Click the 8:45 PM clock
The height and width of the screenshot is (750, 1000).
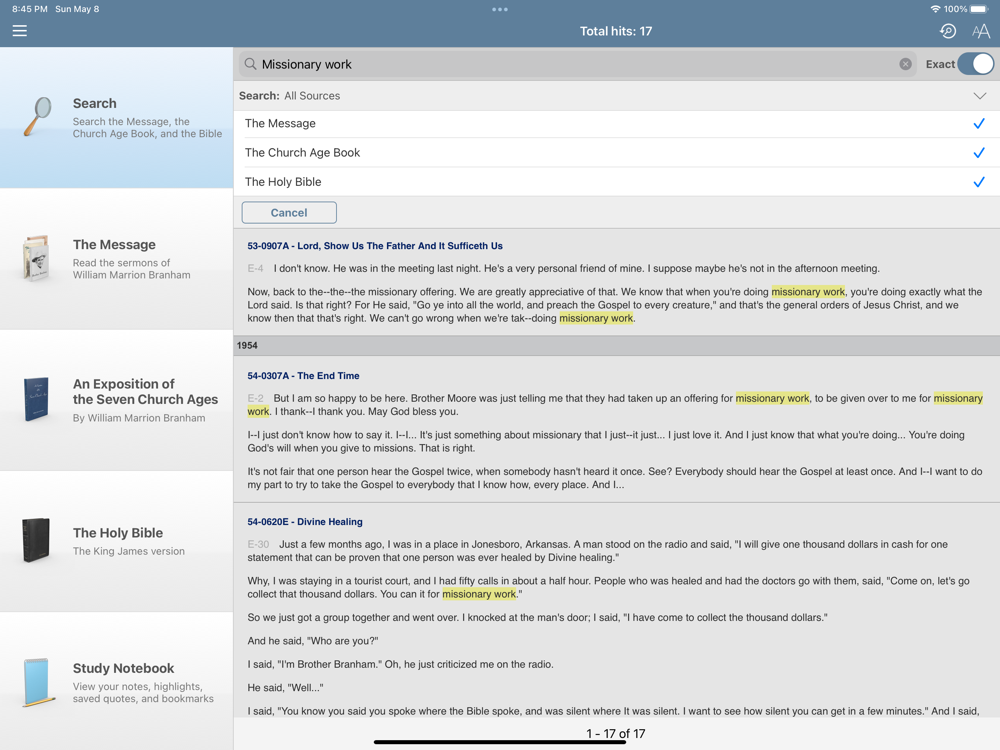(x=29, y=9)
